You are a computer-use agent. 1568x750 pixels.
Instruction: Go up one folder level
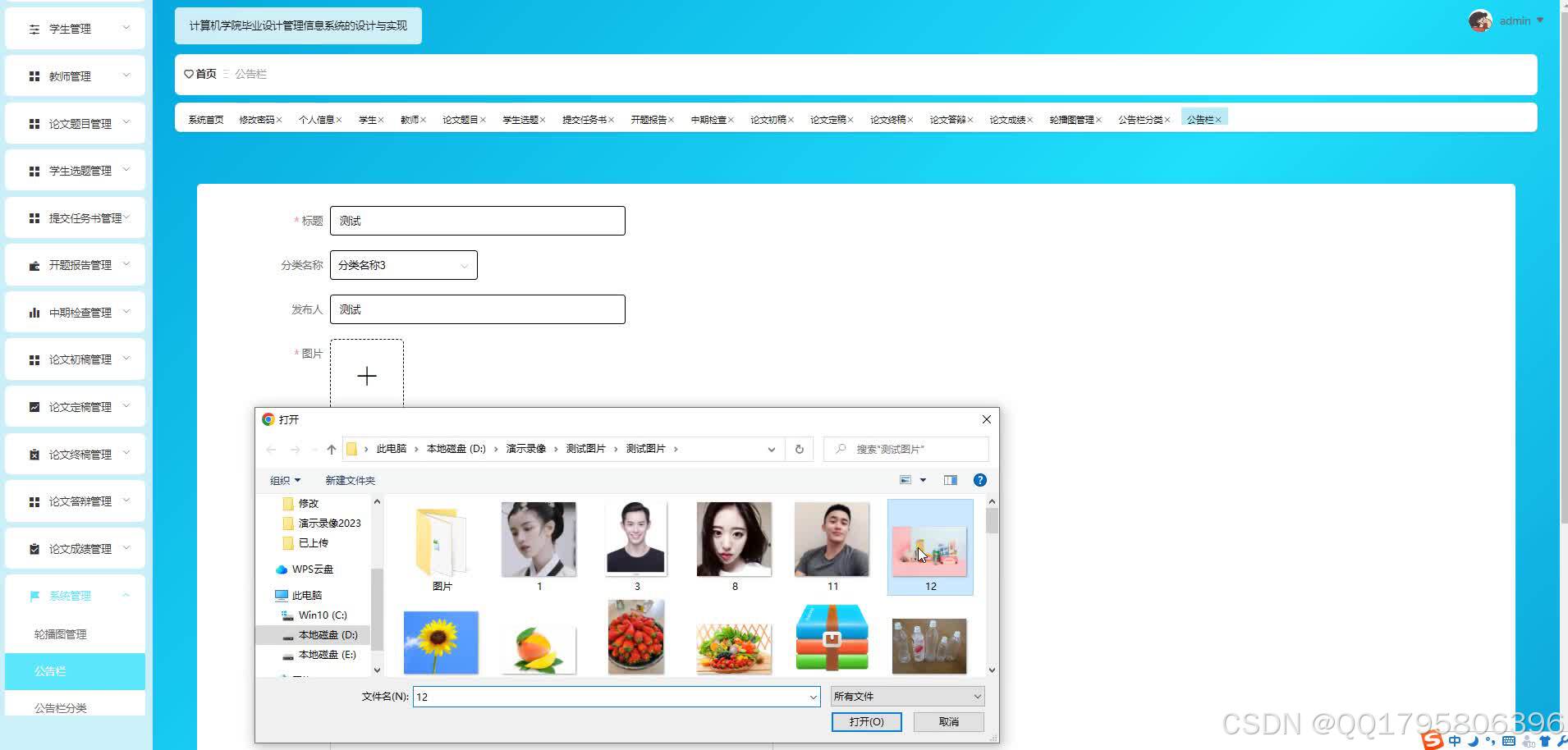coord(331,449)
